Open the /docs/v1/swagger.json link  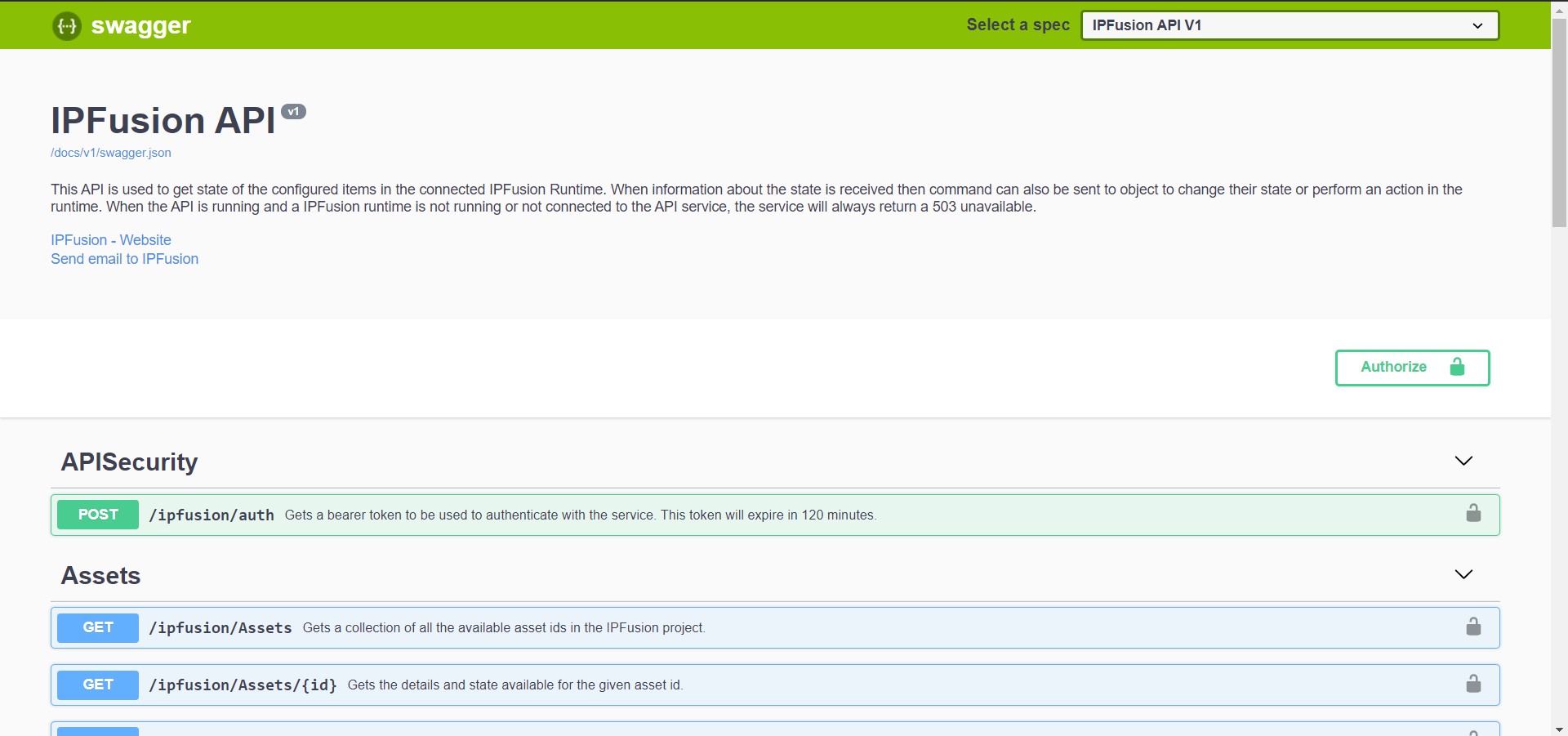coord(111,153)
